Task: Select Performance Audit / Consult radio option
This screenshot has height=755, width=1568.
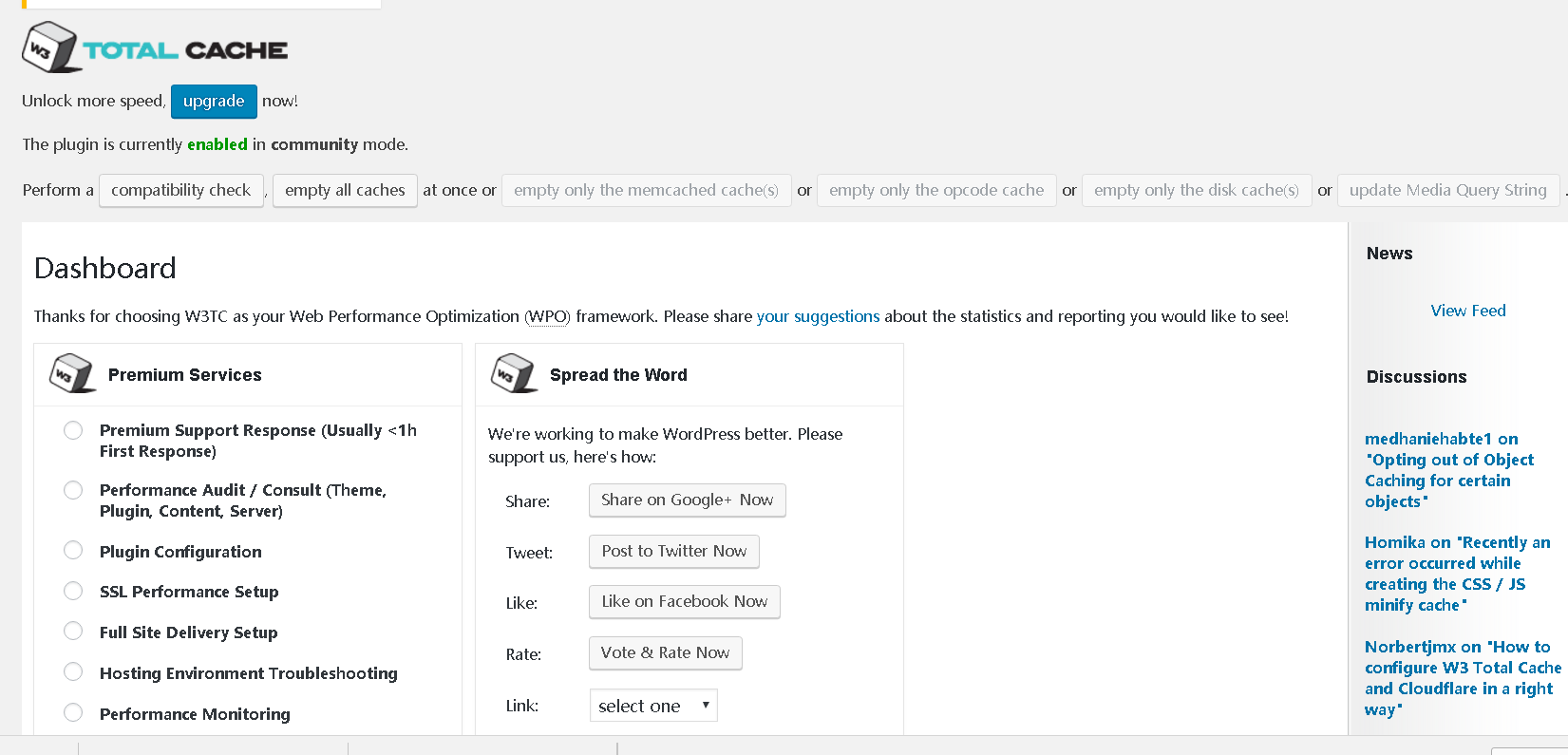Action: click(x=73, y=490)
